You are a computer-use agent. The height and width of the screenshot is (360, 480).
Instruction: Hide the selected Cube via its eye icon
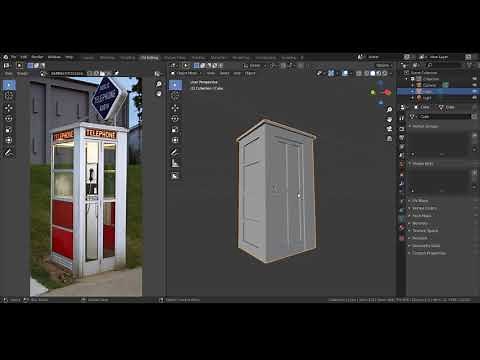tap(474, 91)
